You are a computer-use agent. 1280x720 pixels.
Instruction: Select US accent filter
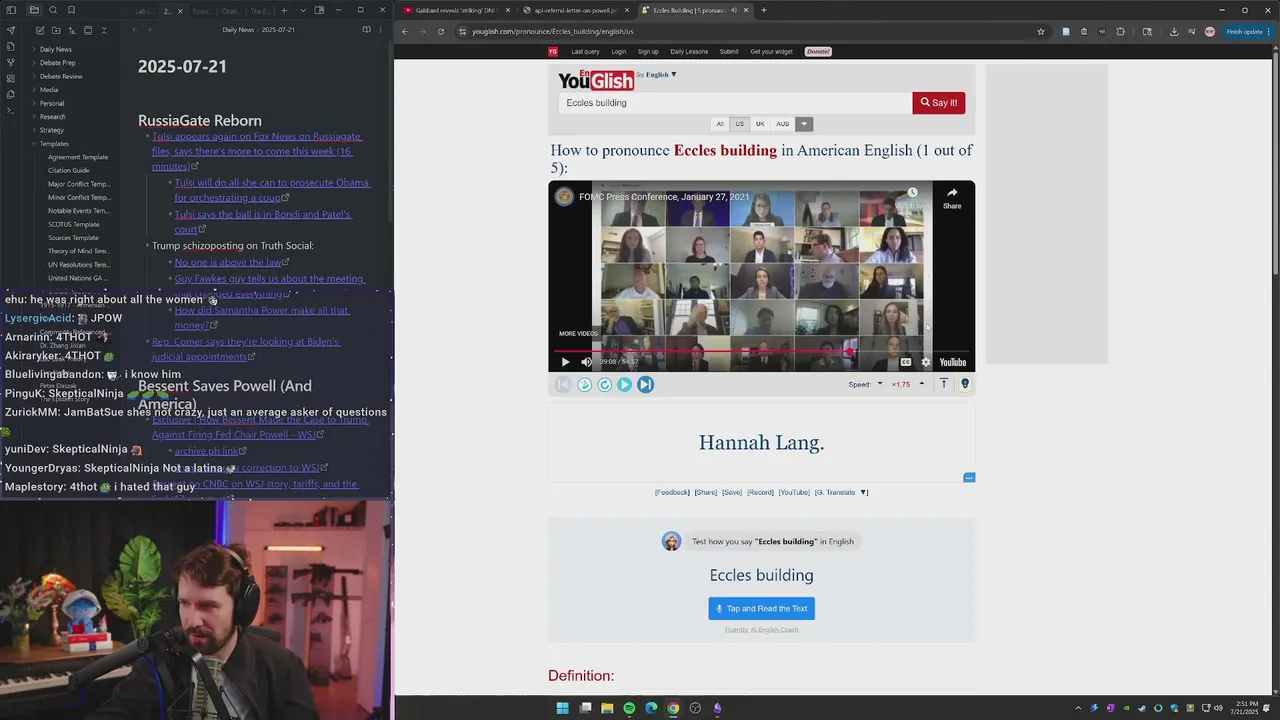click(x=739, y=124)
